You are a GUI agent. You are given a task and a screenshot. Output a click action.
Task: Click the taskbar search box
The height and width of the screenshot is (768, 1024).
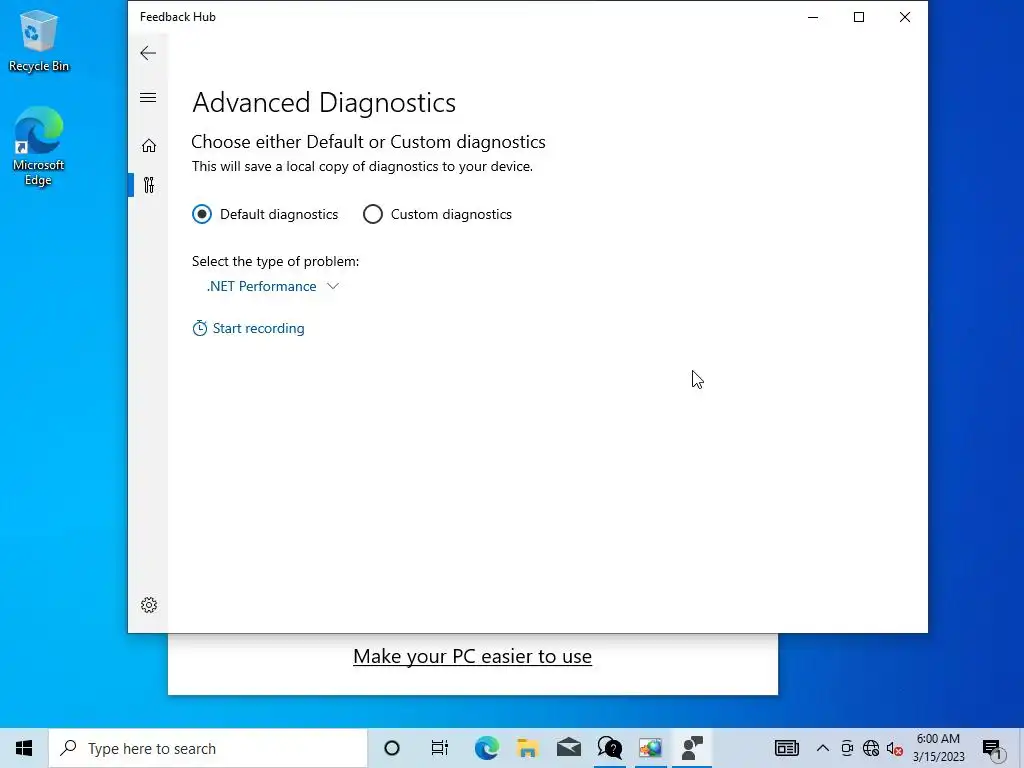[x=208, y=748]
